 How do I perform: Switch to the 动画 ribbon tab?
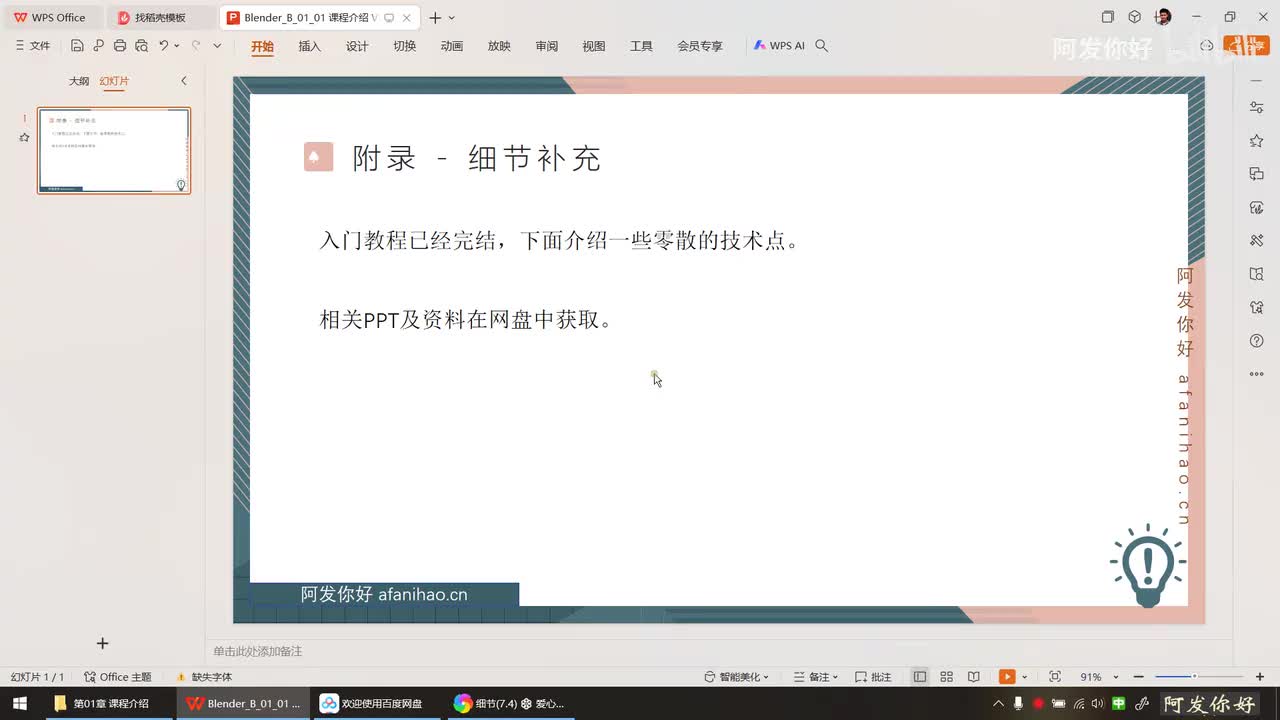452,46
